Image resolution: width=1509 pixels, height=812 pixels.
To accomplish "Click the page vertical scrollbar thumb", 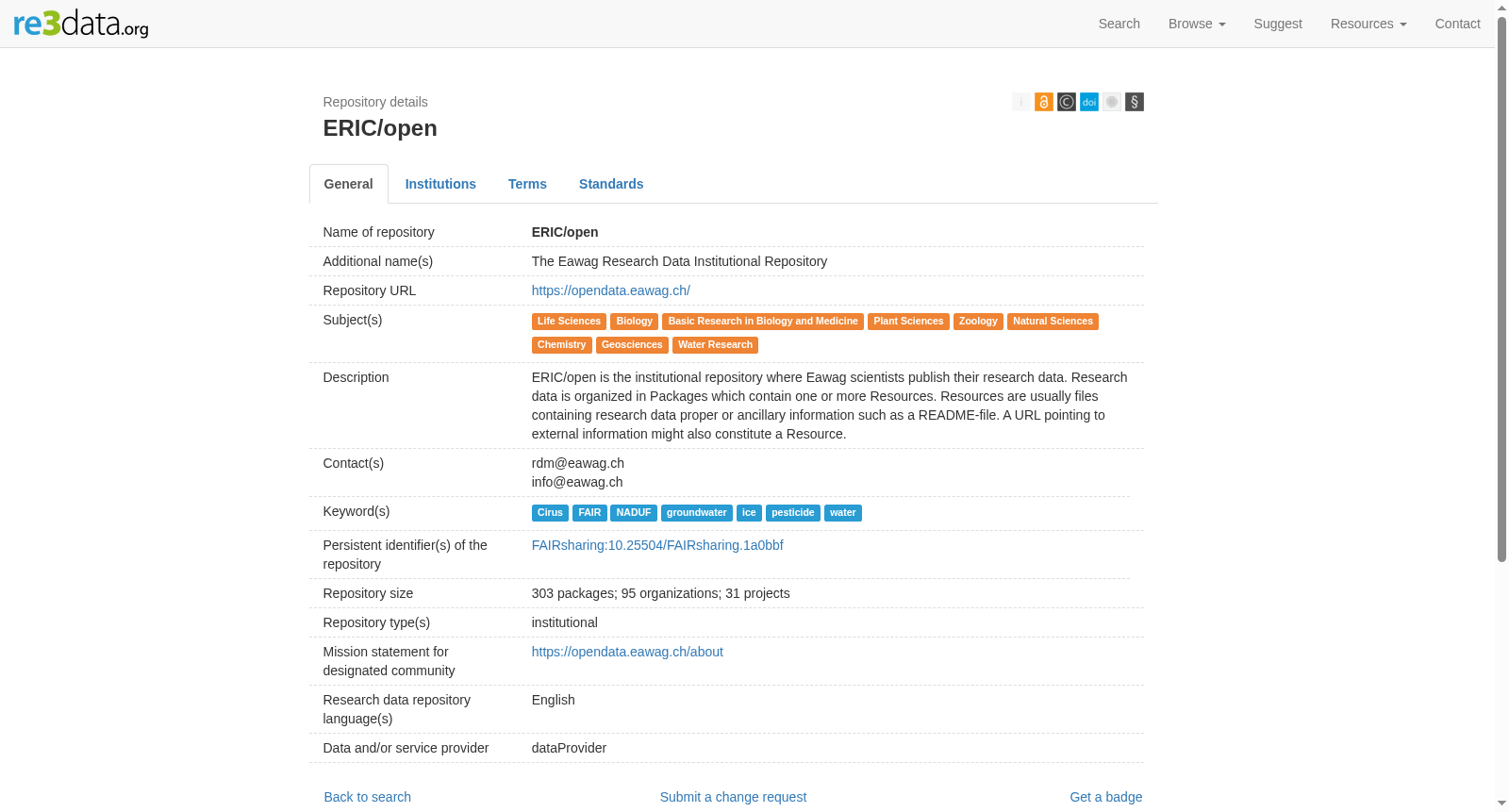I will (1502, 290).
